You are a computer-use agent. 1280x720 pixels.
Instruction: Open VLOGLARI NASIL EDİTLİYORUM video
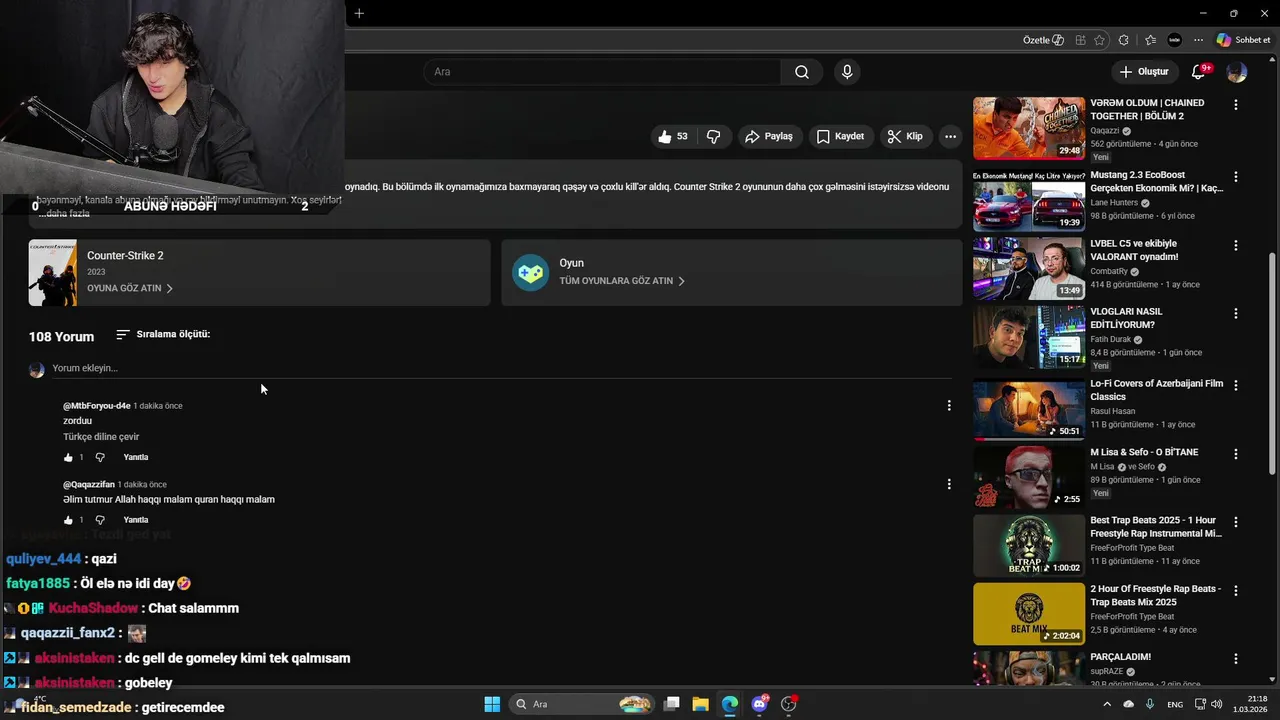click(x=1029, y=337)
